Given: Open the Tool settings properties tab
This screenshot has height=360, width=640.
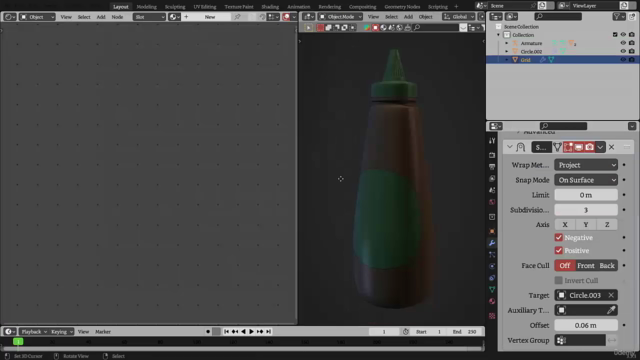Looking at the screenshot, I should tap(492, 141).
